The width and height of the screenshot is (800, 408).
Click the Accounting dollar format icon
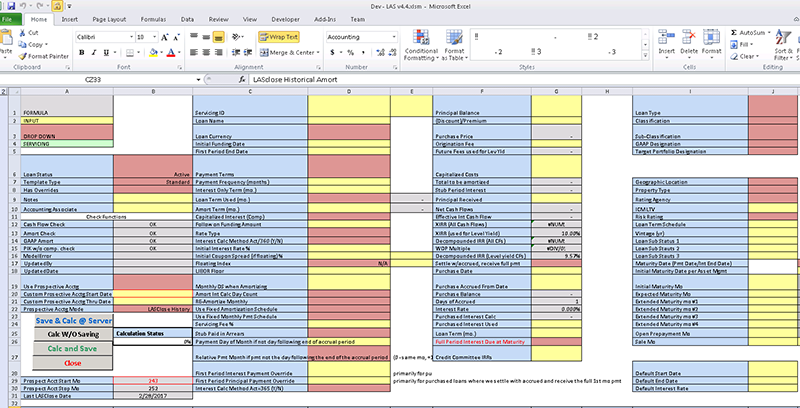(x=333, y=53)
